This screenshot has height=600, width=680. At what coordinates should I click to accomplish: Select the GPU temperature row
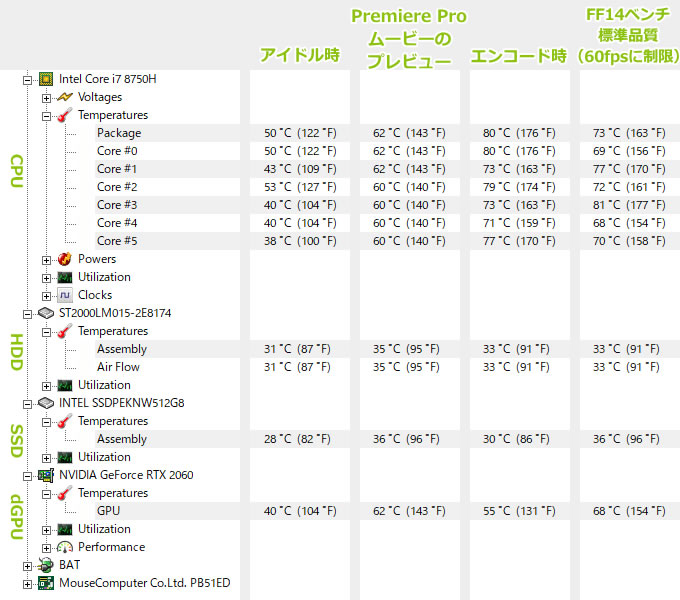pos(108,511)
